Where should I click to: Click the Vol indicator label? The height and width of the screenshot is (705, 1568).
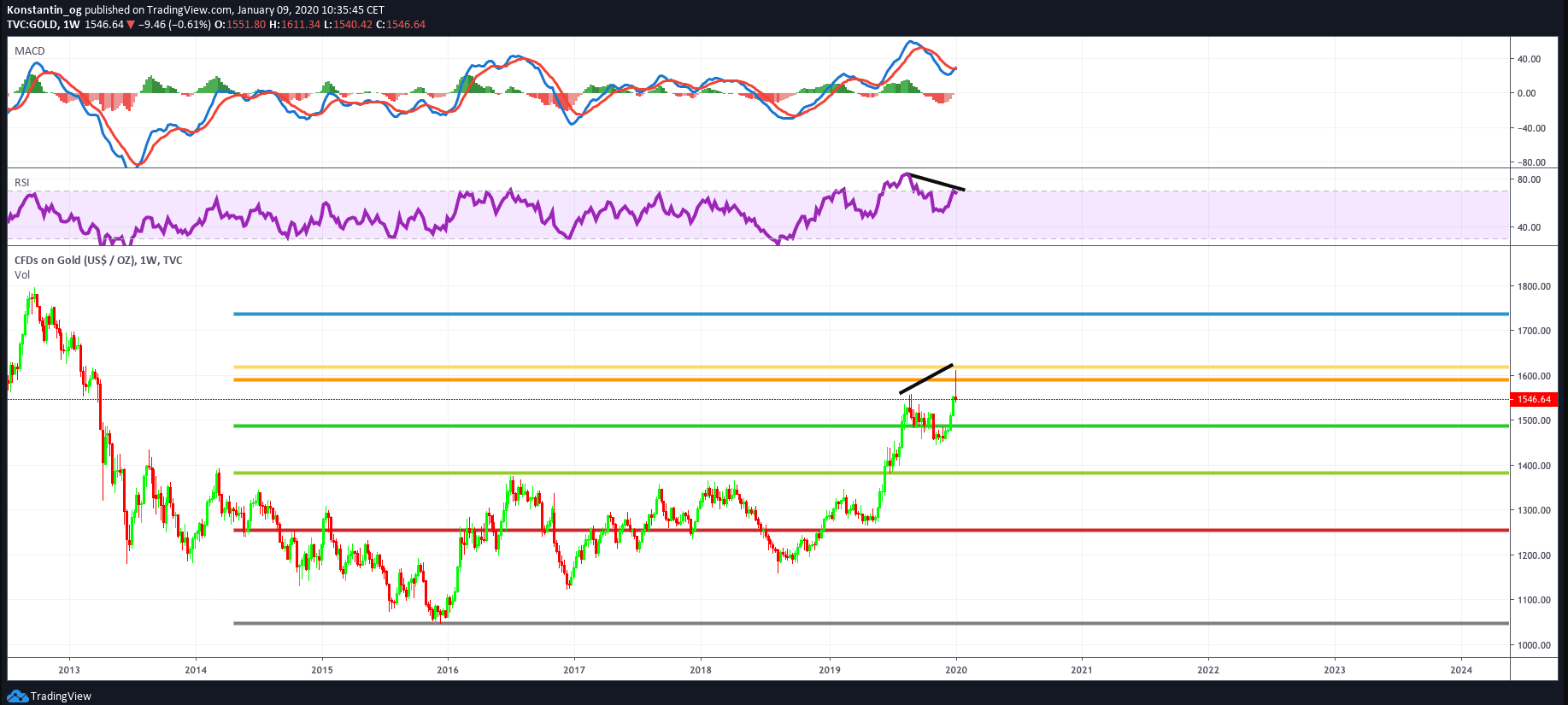click(x=22, y=275)
